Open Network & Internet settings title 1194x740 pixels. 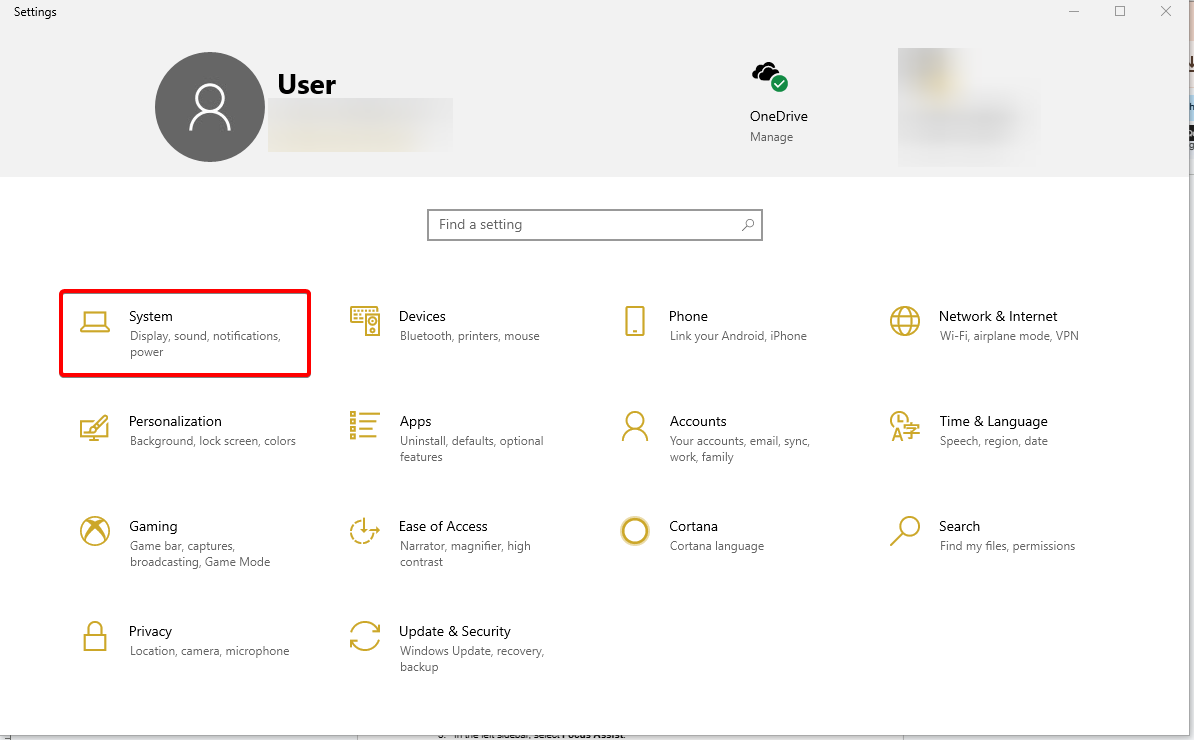(x=998, y=316)
